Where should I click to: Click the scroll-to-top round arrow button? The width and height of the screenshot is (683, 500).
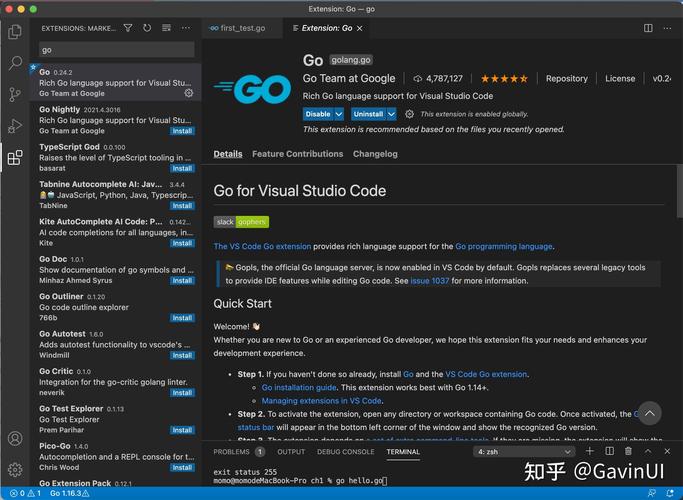coord(649,413)
